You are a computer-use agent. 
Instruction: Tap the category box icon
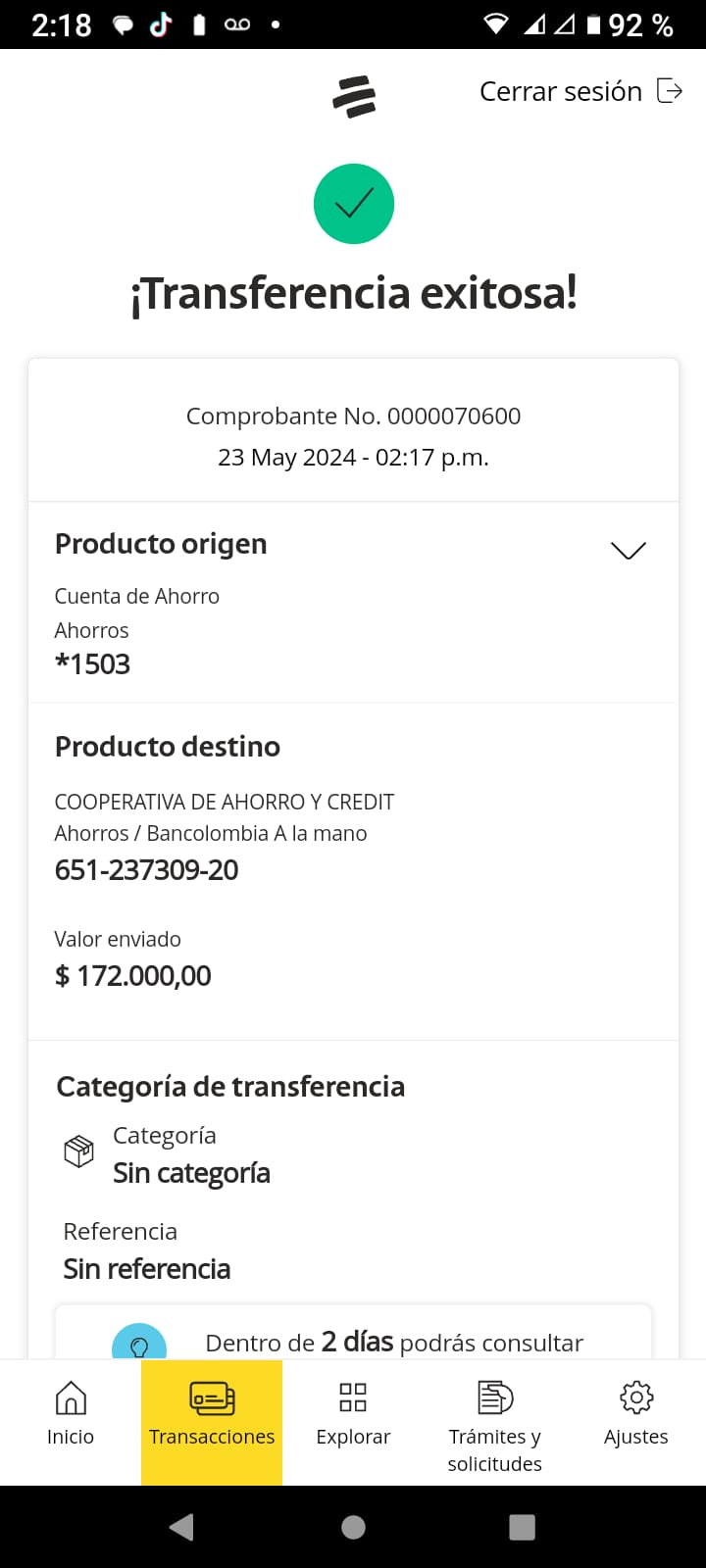click(78, 1151)
